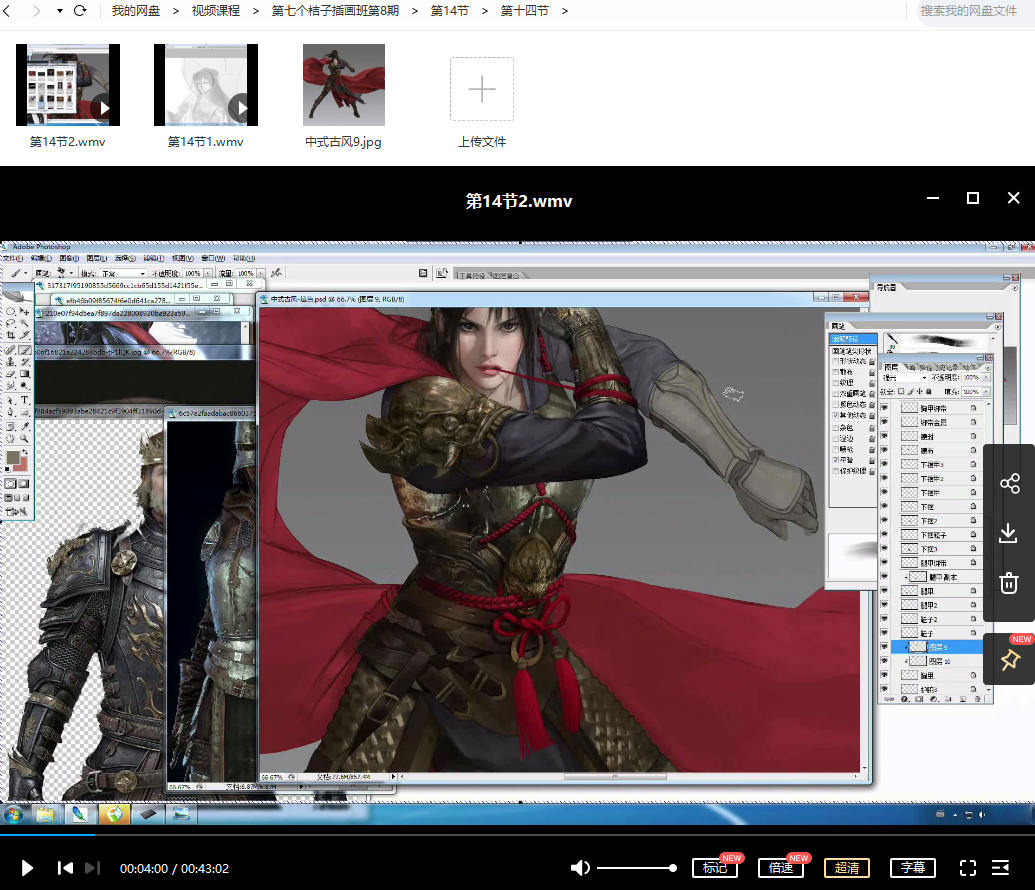The width and height of the screenshot is (1035, 890).
Task: Navigate to 视频课程 in the breadcrumb
Action: [216, 11]
